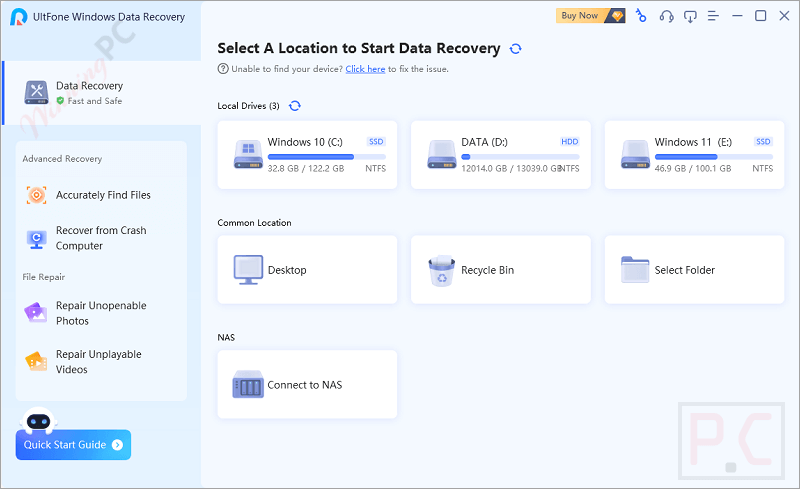
Task: Click Connect to NAS
Action: tap(307, 384)
